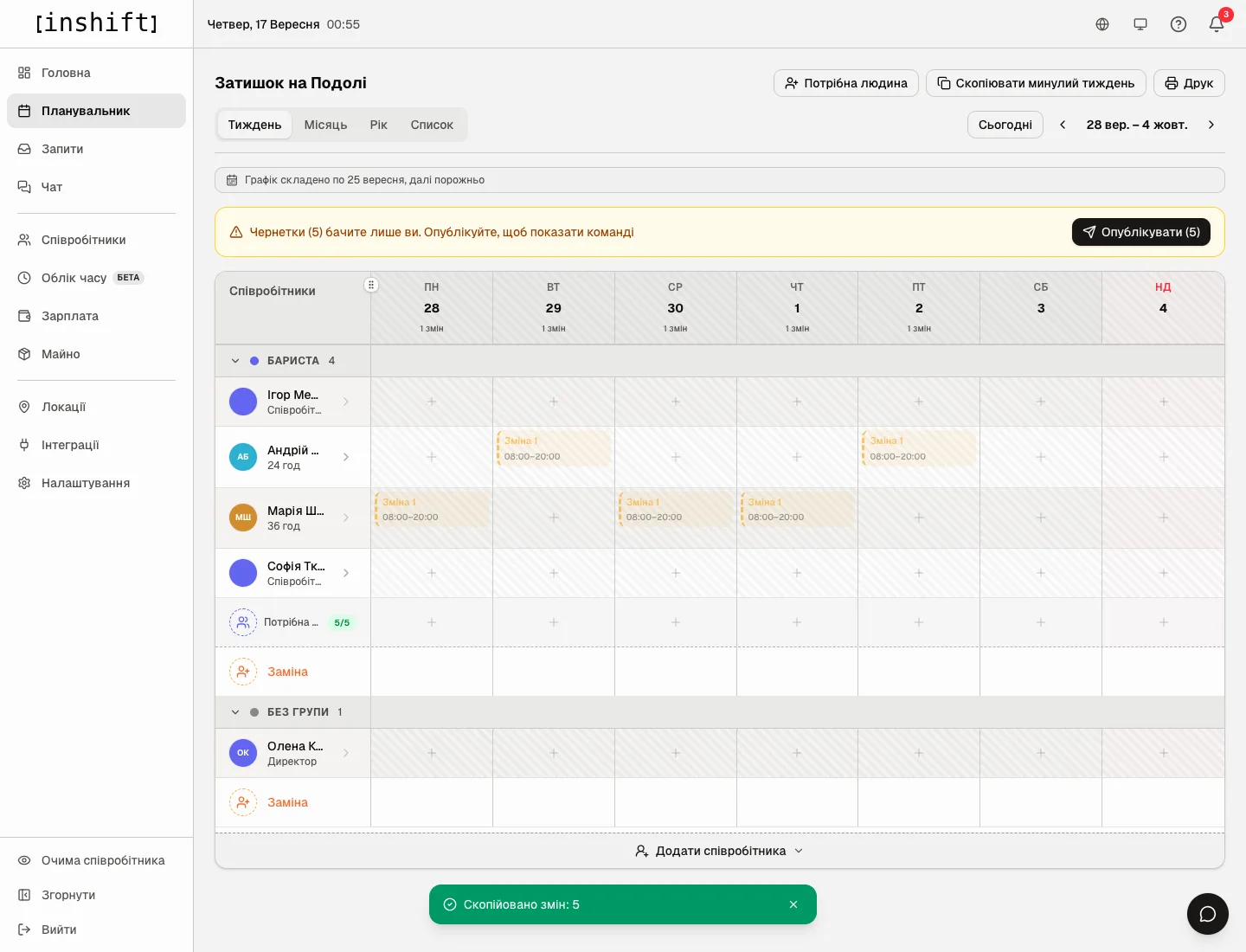The image size is (1246, 952).
Task: Switch to Тиждень view tab
Action: (254, 125)
